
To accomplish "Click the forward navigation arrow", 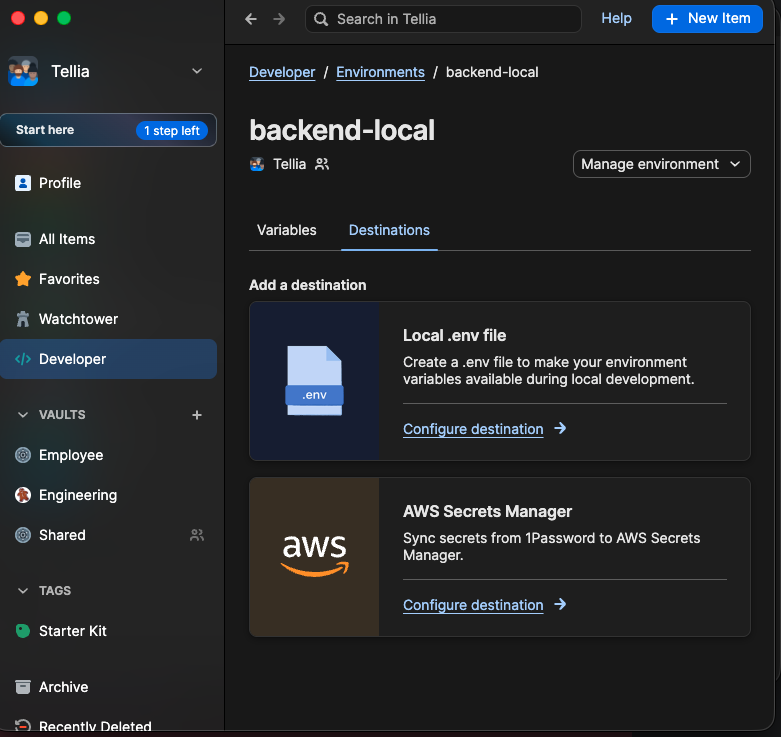I will [x=279, y=19].
